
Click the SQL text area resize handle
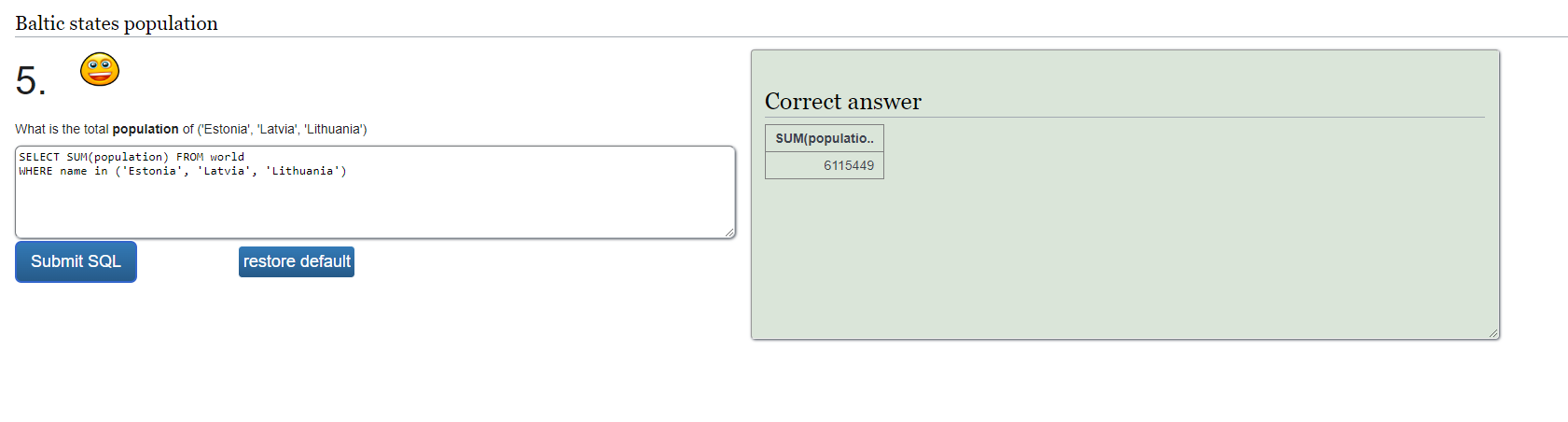(x=729, y=232)
